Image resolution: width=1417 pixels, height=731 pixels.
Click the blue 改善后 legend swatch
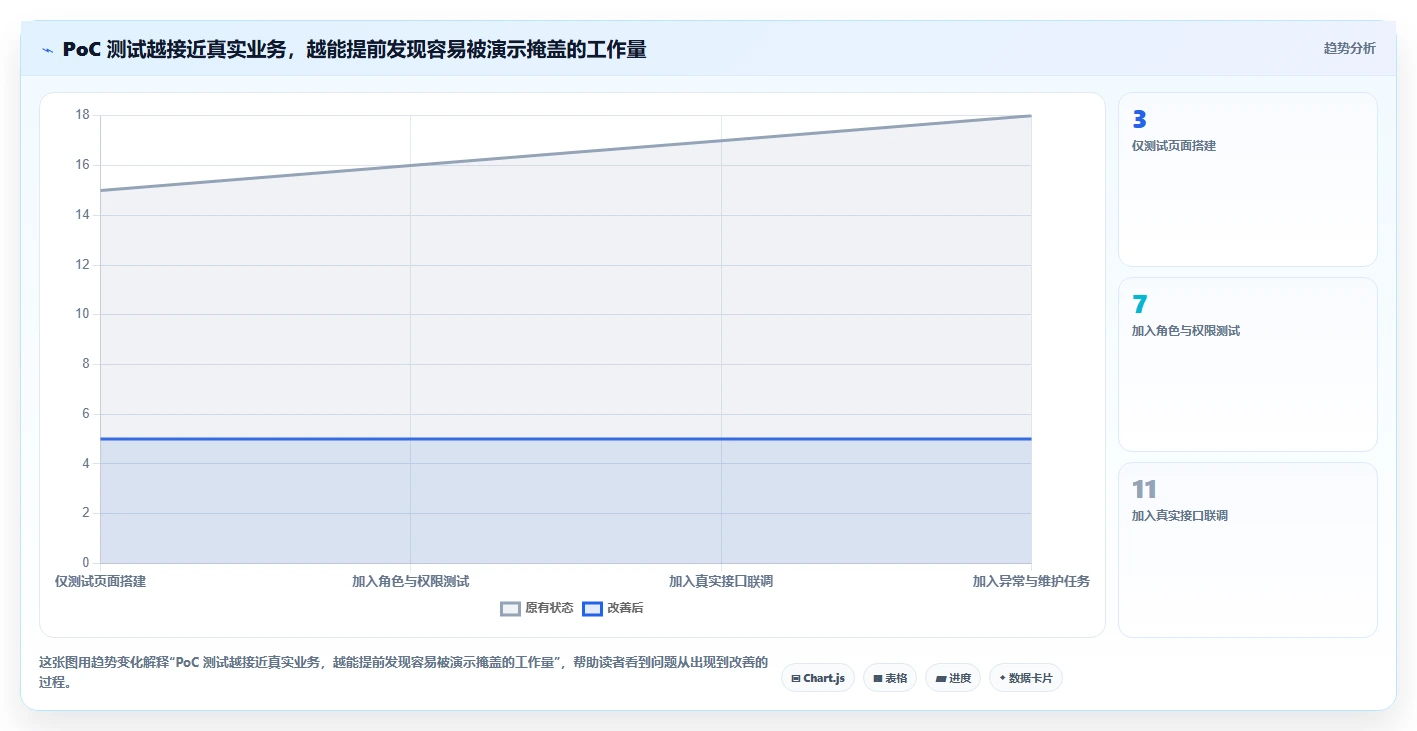[x=593, y=608]
